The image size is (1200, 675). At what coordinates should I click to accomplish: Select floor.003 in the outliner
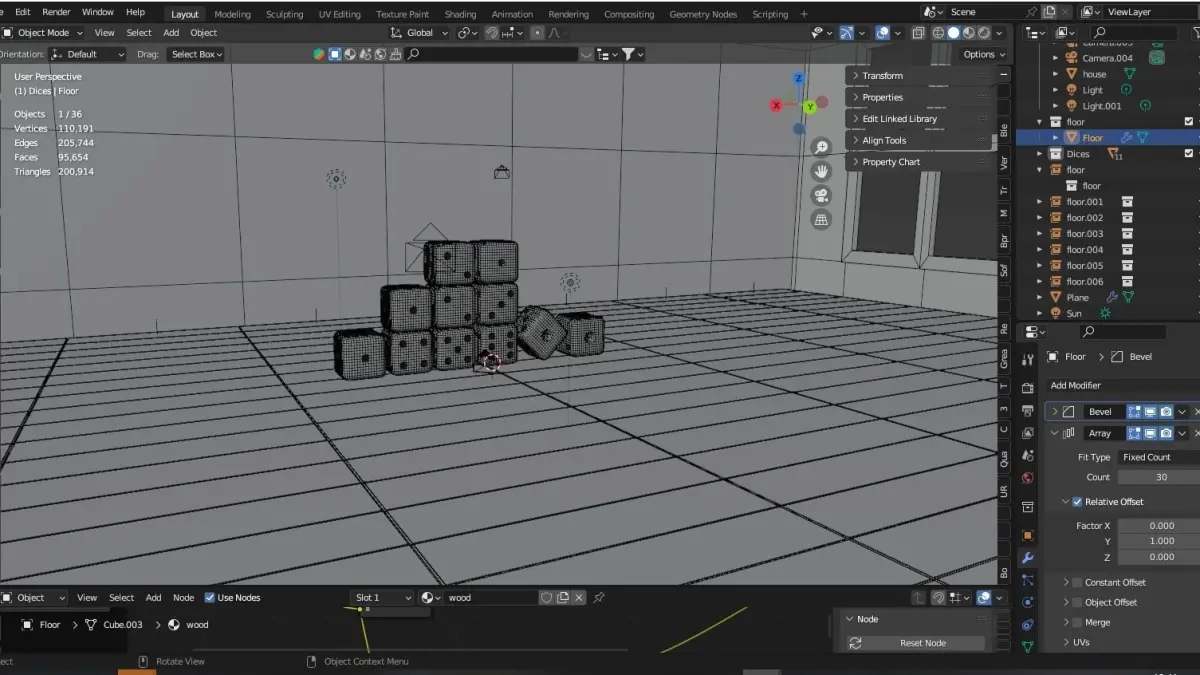coord(1084,234)
